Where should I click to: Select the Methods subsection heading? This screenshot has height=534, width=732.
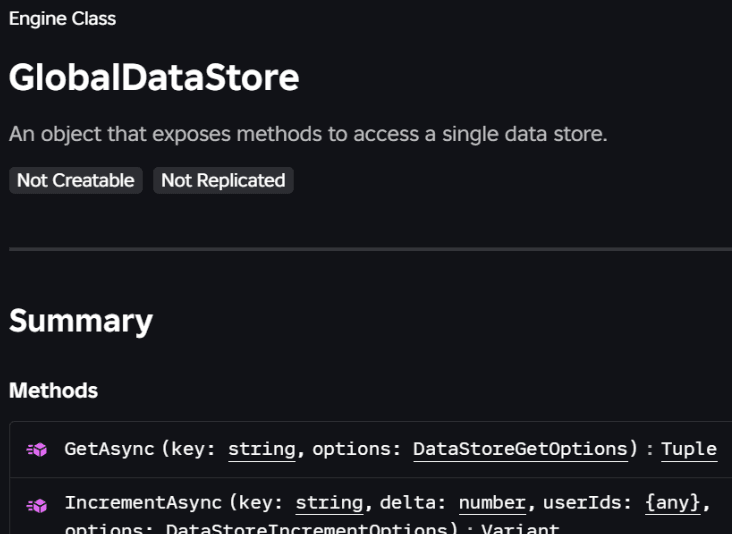pos(53,391)
